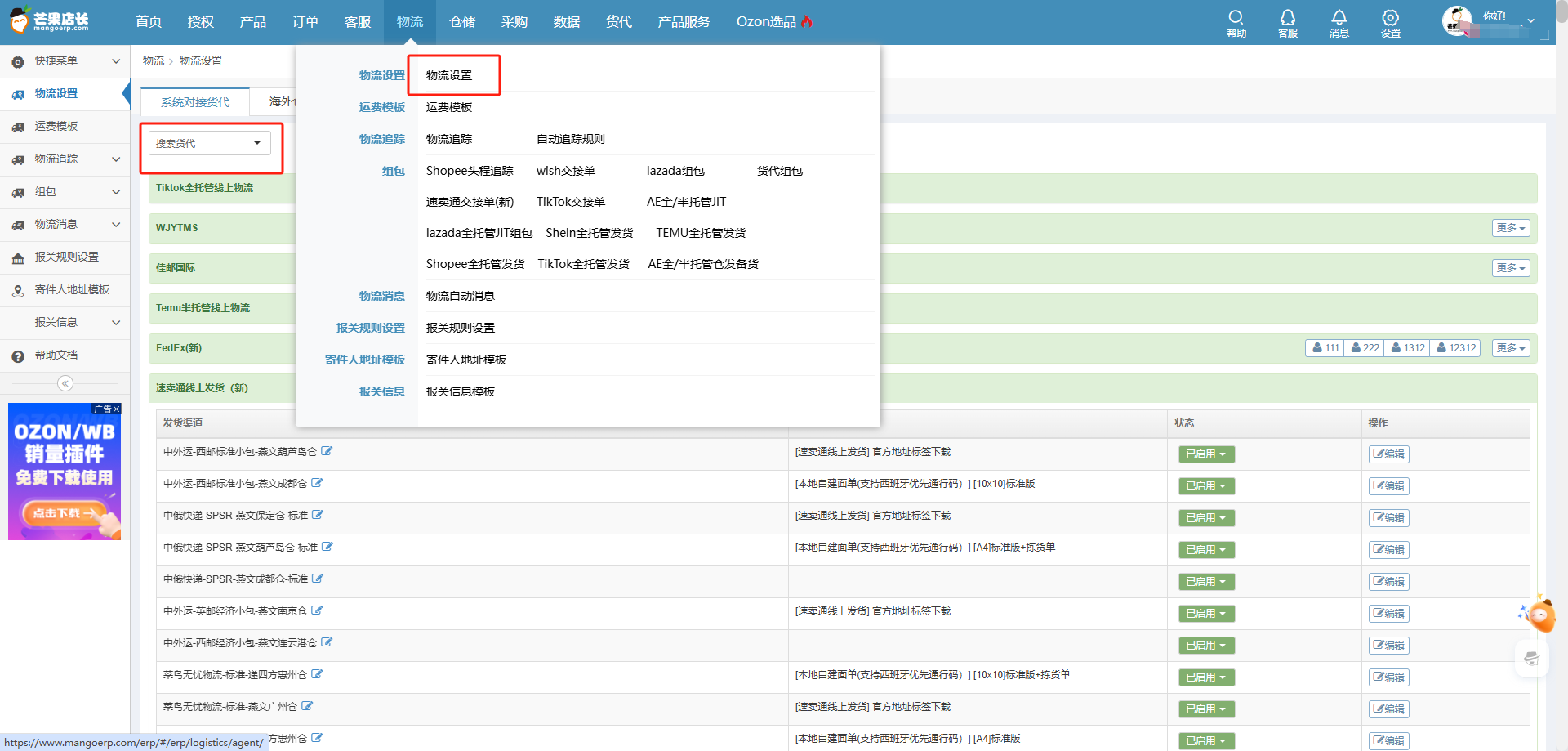
Task: Select FedEx account 12312
Action: coord(1455,348)
